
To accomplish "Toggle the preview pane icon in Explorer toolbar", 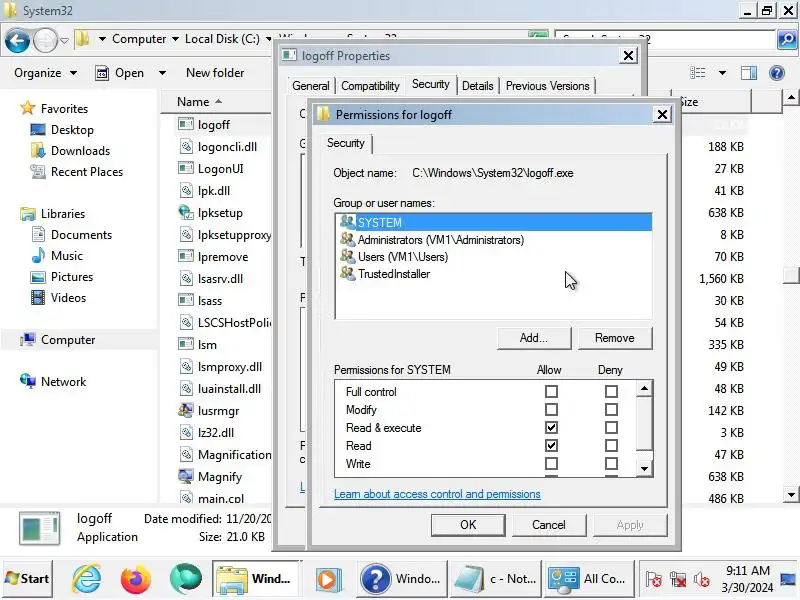I will pyautogui.click(x=748, y=73).
